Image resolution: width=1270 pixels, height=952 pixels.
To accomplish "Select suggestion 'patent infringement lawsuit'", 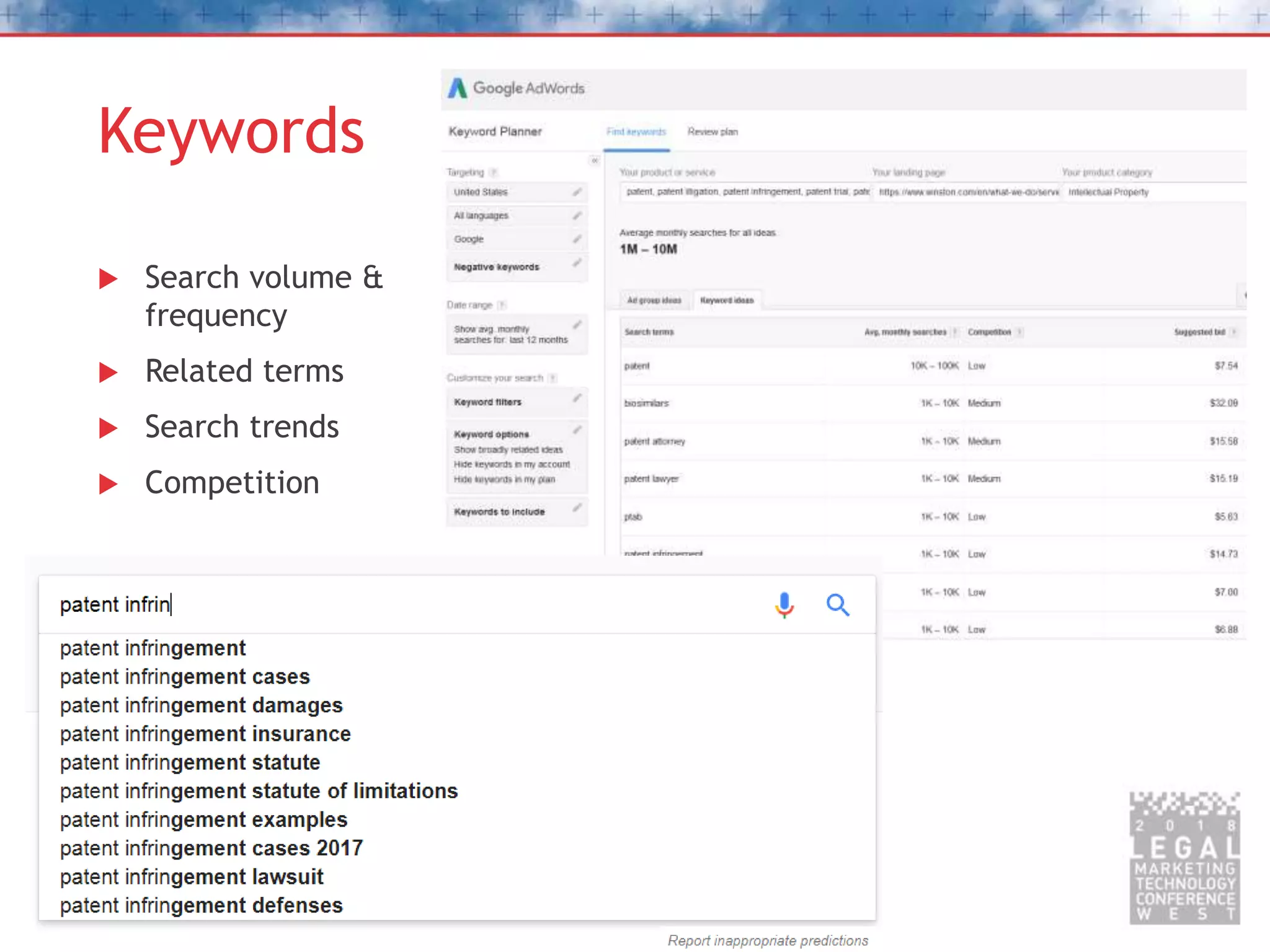I will [x=192, y=877].
